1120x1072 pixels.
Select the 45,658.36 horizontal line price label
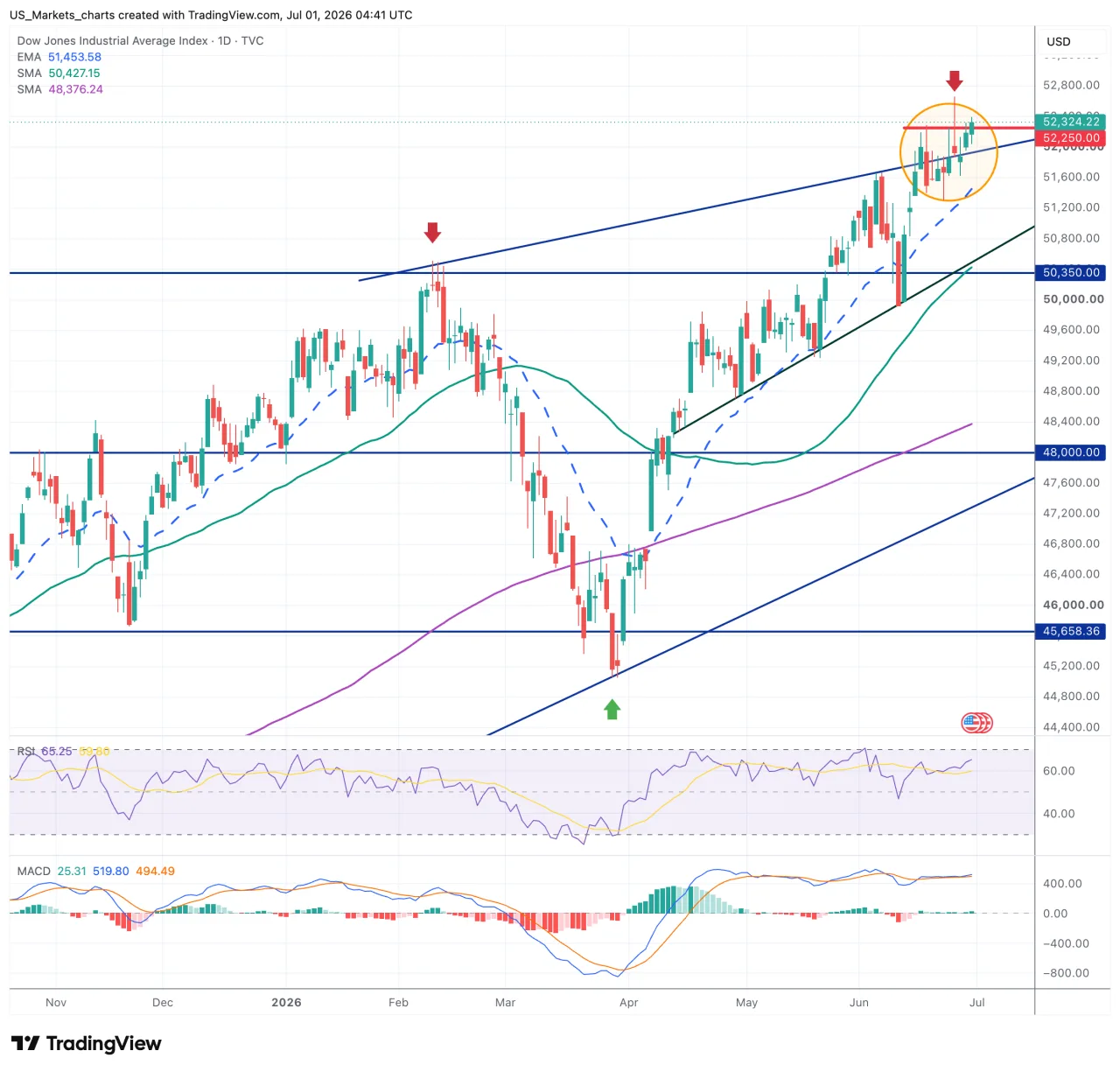click(x=1070, y=631)
